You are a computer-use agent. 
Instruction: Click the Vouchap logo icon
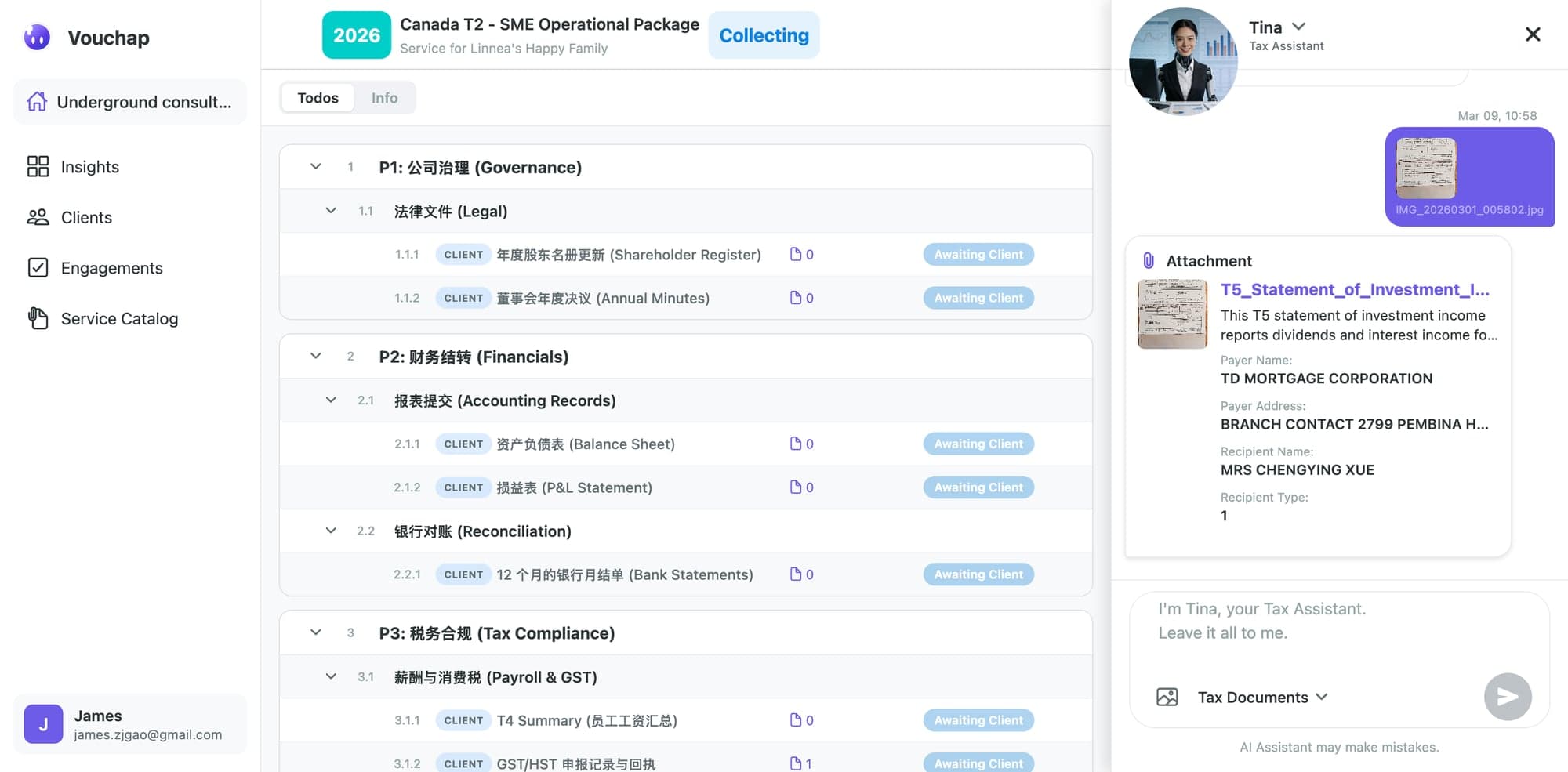coord(37,37)
